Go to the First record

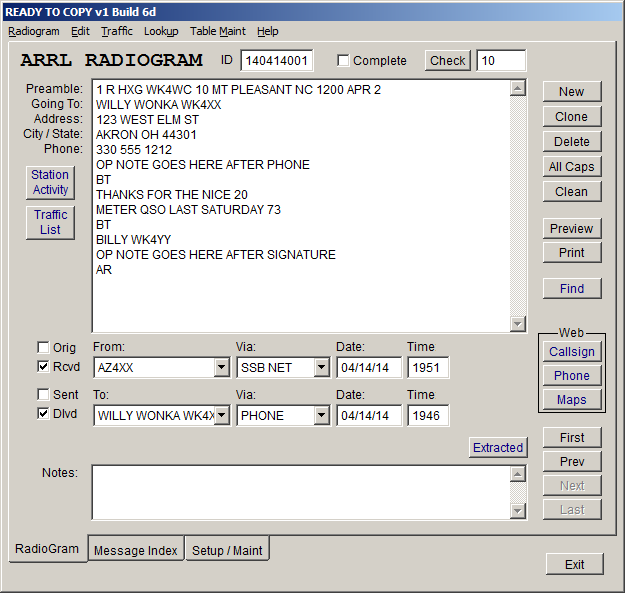(x=572, y=438)
